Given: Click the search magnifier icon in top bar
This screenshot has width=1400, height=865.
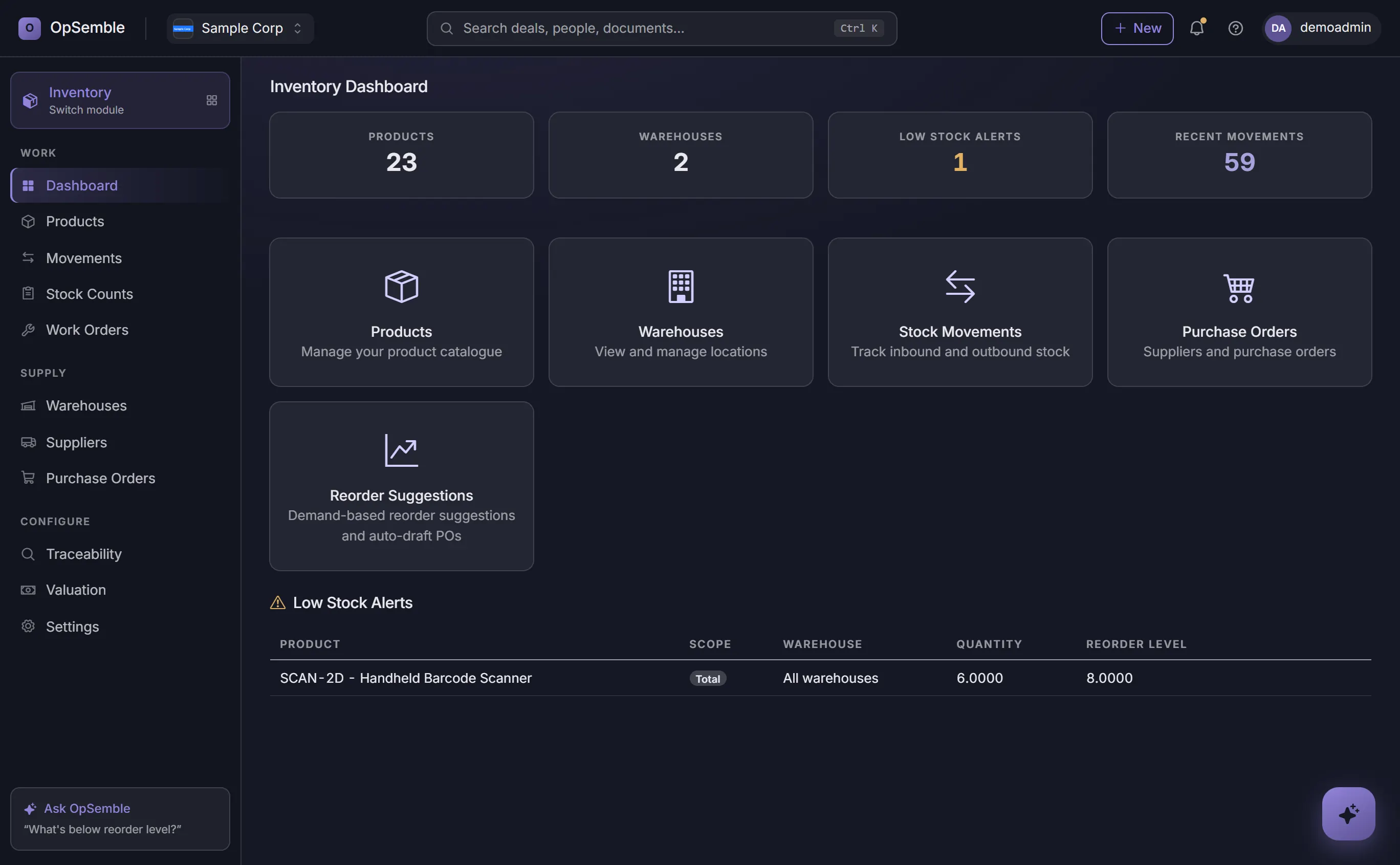Looking at the screenshot, I should (x=447, y=28).
